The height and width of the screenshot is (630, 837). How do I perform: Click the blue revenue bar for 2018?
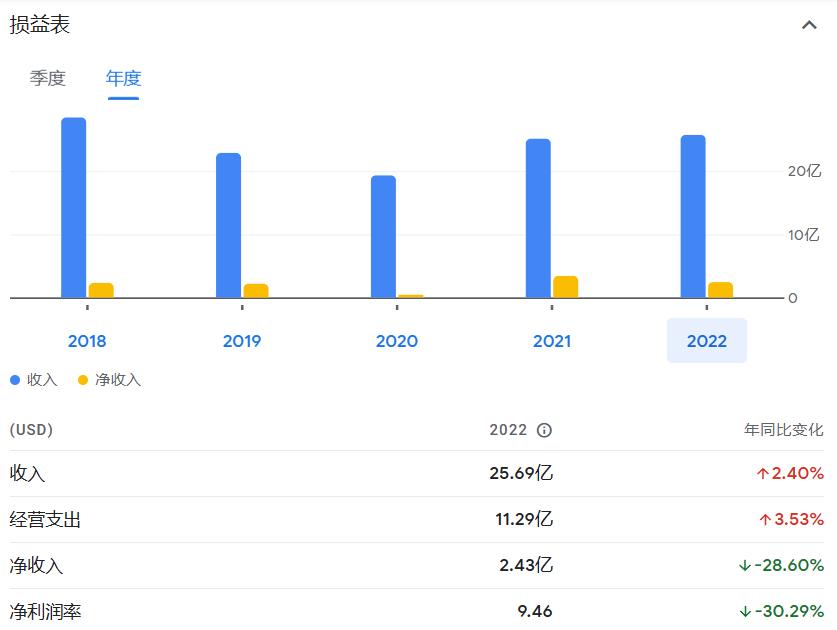pyautogui.click(x=74, y=208)
